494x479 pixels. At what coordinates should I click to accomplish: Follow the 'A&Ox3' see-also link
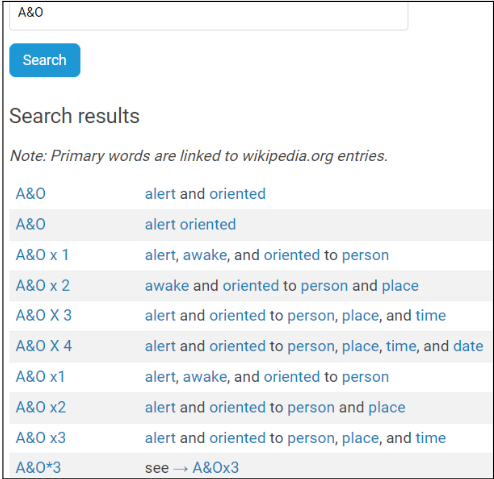pos(216,468)
